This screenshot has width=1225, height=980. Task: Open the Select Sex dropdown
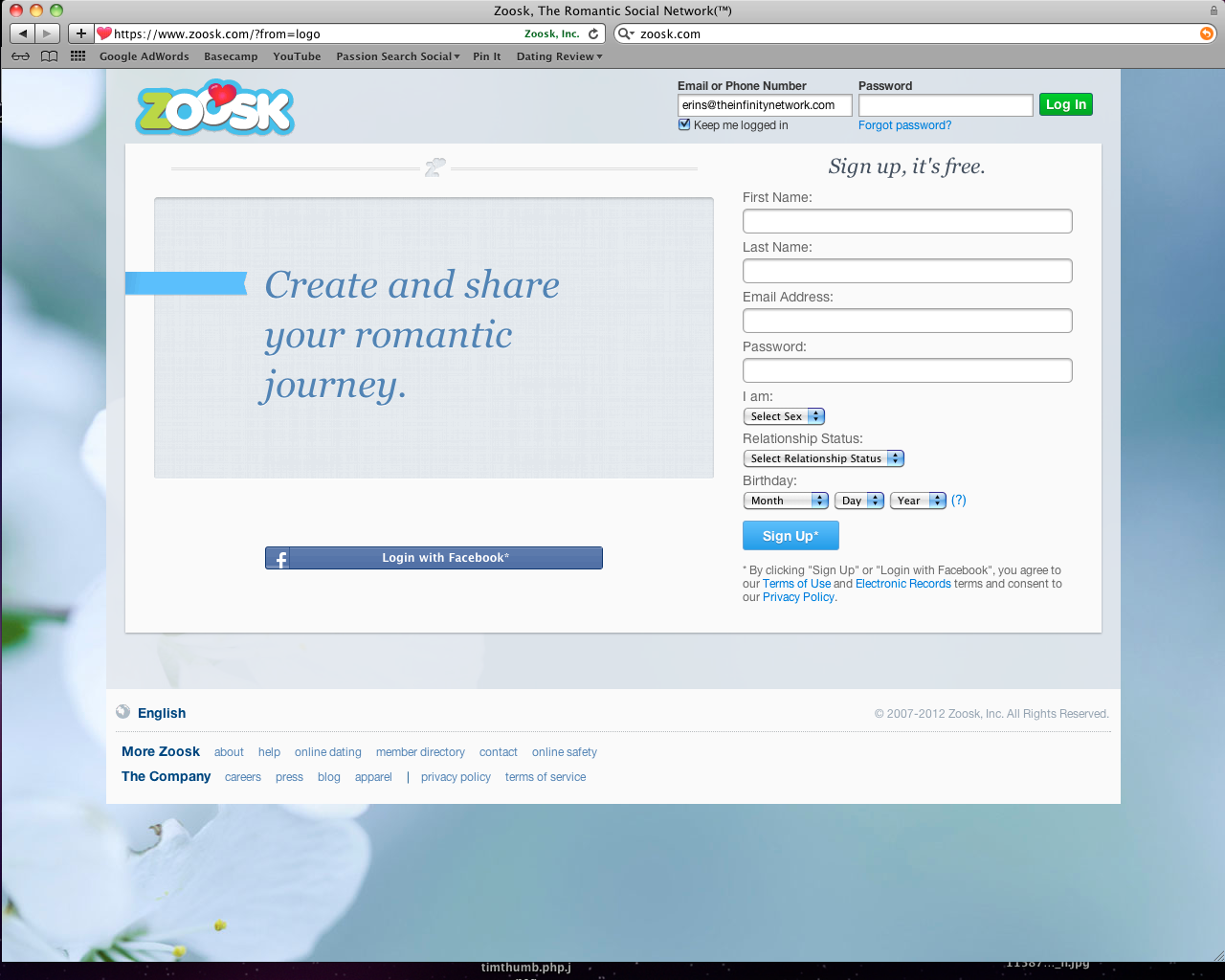784,416
